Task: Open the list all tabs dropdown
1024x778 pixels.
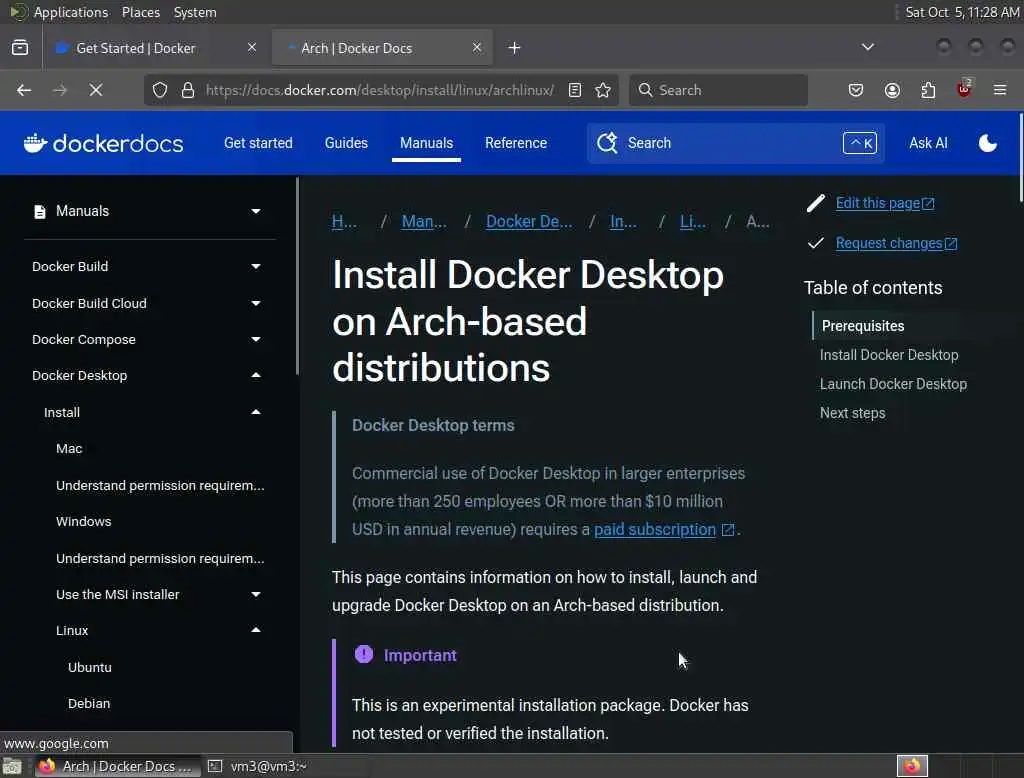Action: [867, 47]
